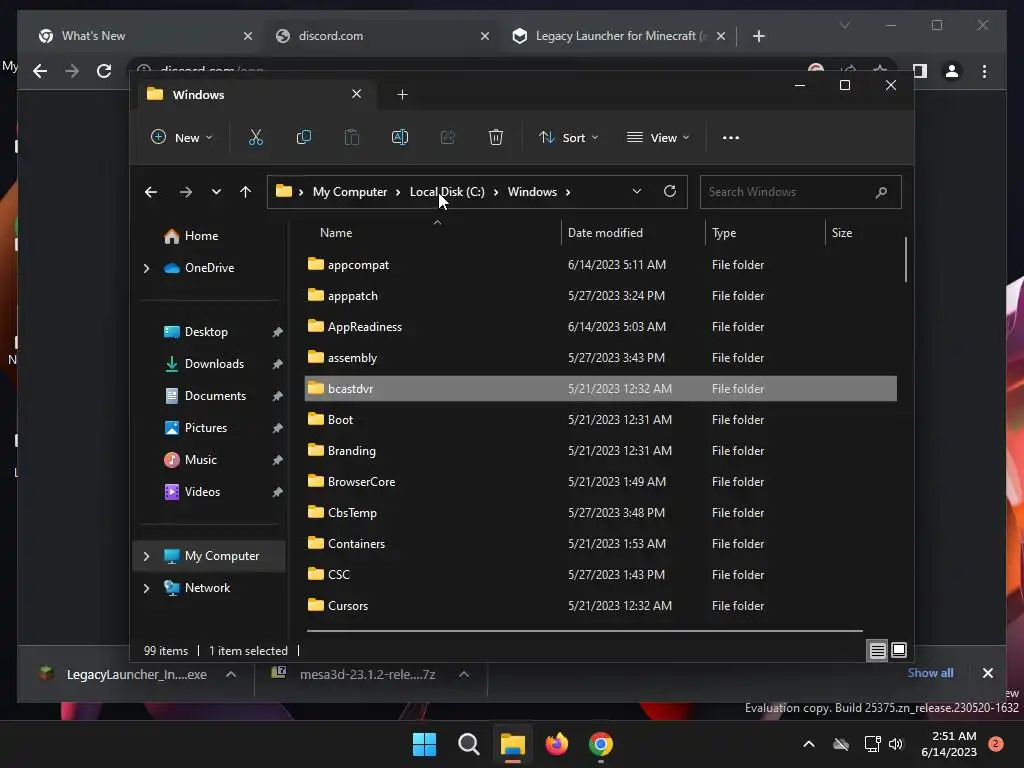The image size is (1024, 768).
Task: Open a new Chrome tab
Action: point(759,36)
